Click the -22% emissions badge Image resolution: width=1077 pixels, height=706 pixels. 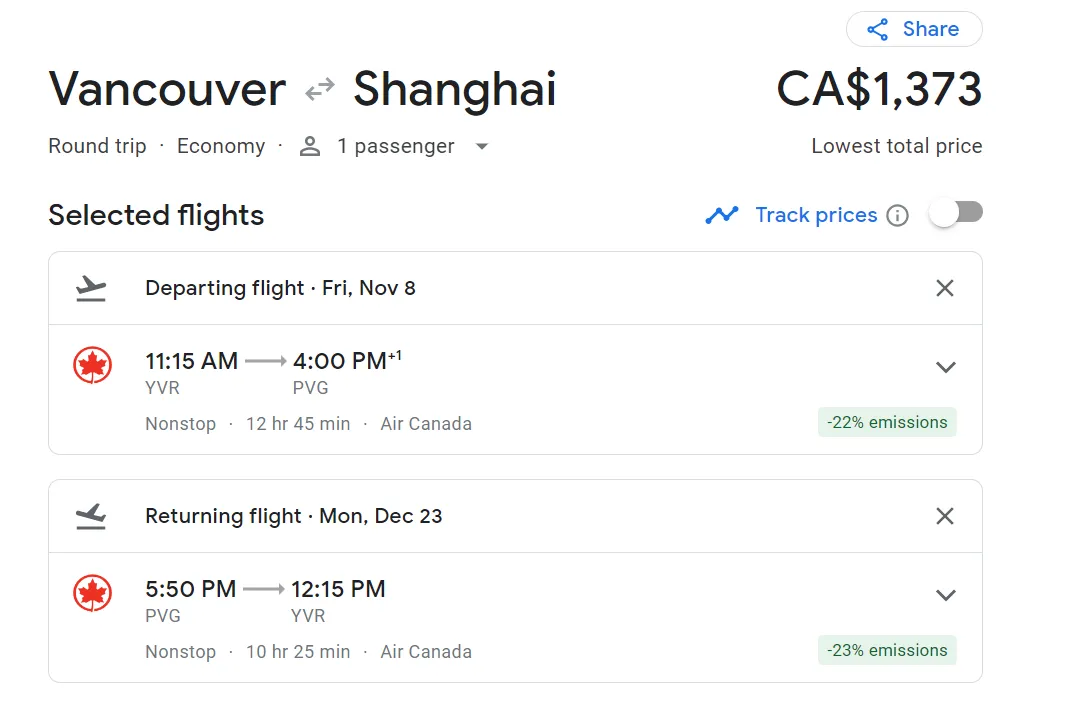tap(887, 422)
